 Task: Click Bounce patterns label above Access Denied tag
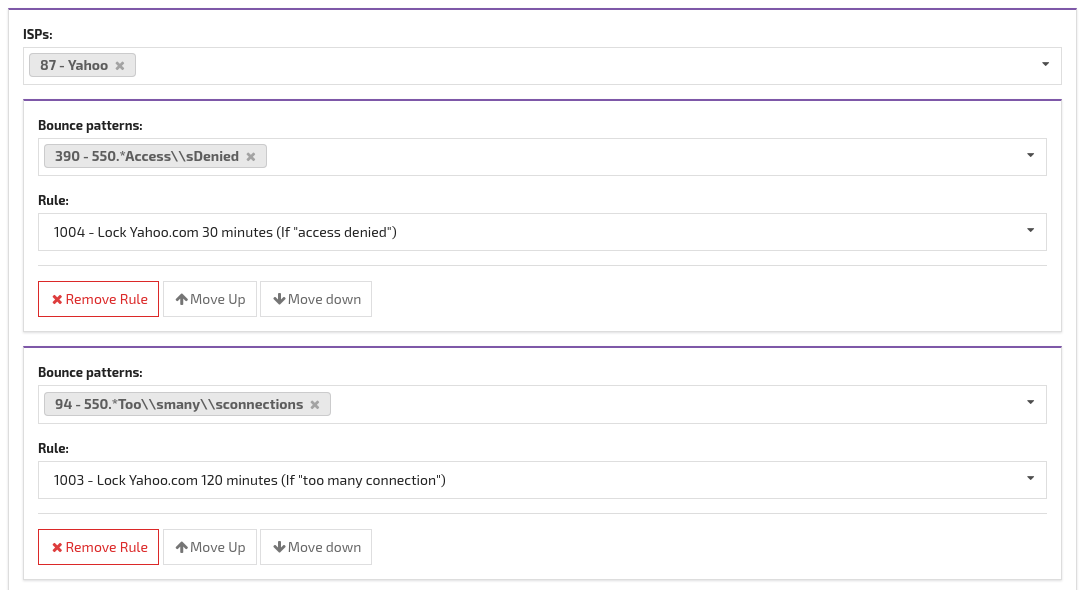[x=90, y=125]
